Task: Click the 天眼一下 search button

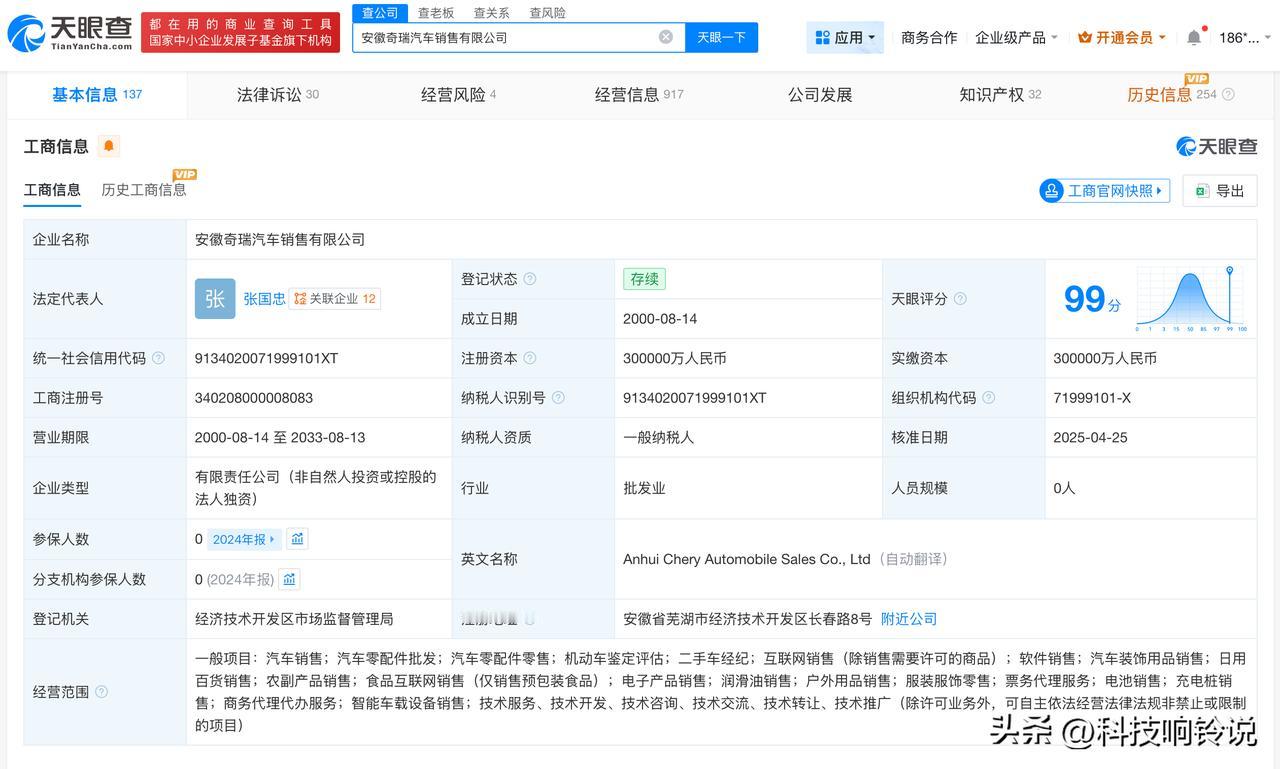Action: 721,37
